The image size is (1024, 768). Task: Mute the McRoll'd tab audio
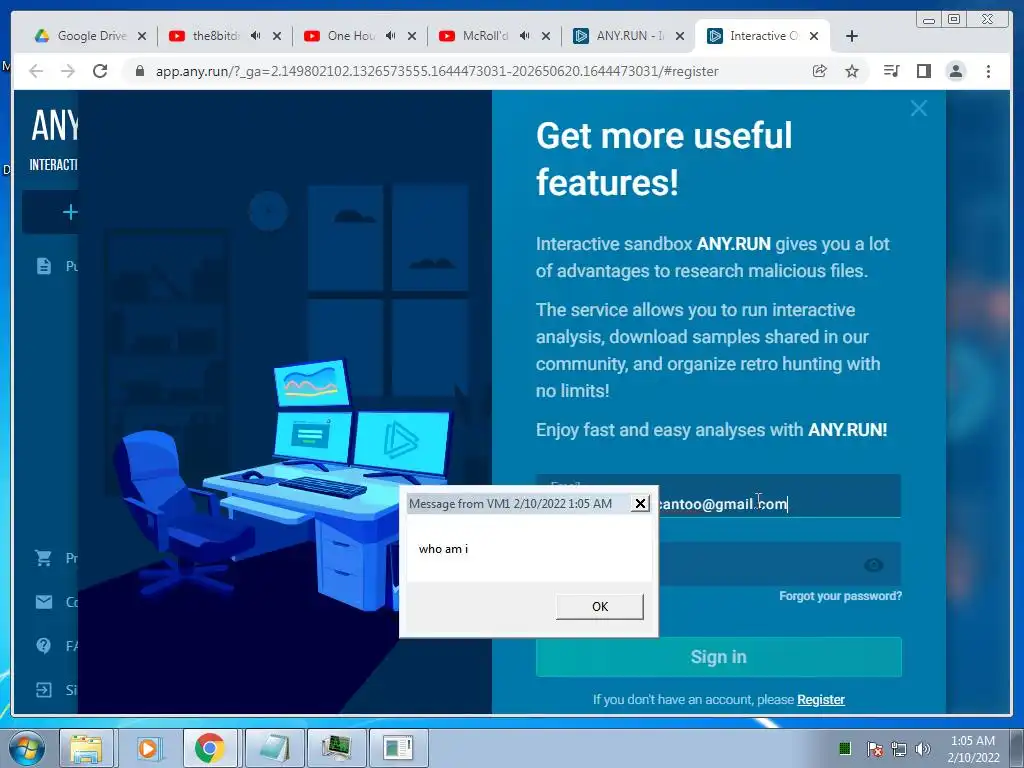point(525,36)
